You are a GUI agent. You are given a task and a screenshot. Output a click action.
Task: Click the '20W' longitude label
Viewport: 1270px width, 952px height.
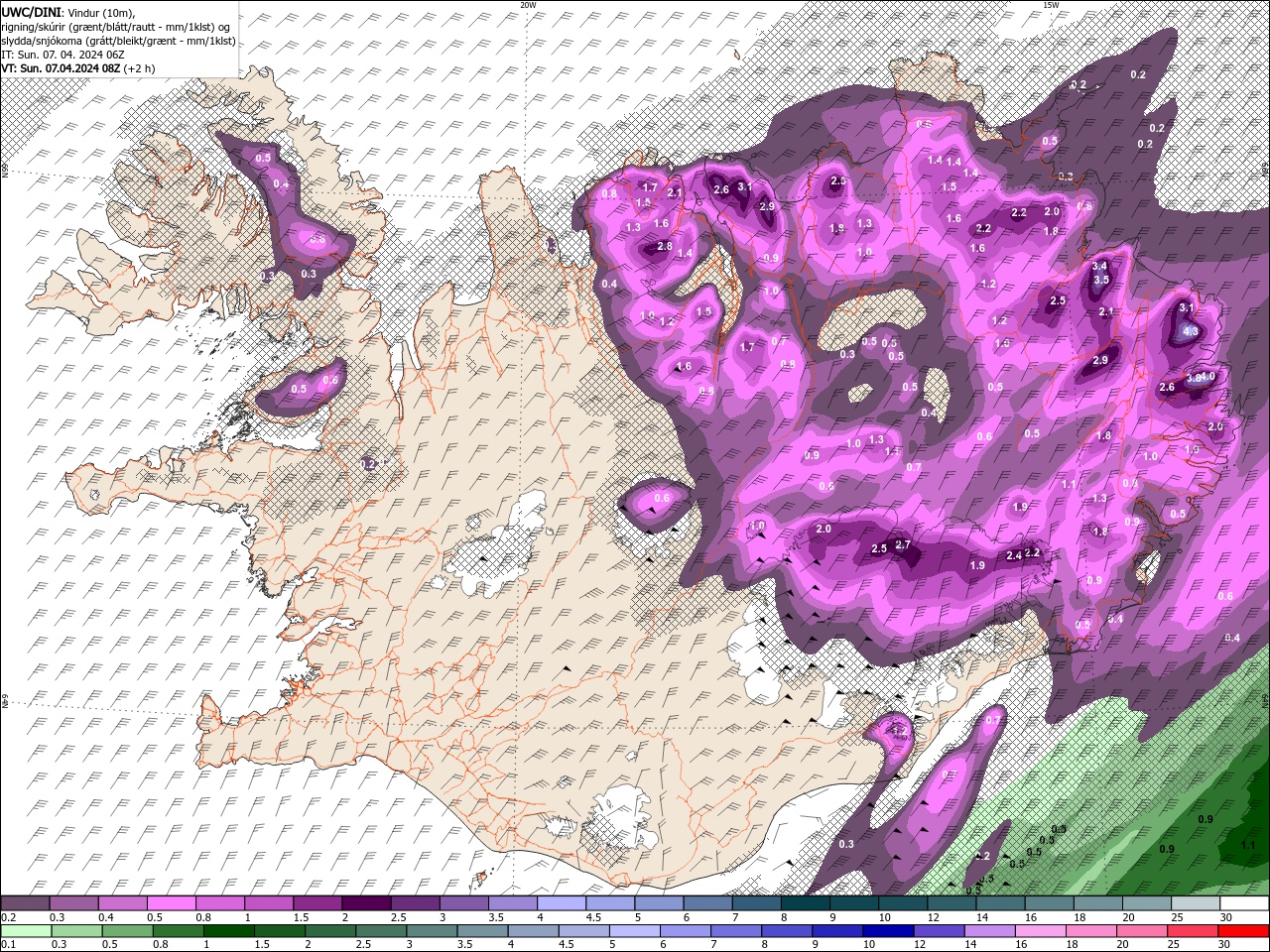point(528,5)
